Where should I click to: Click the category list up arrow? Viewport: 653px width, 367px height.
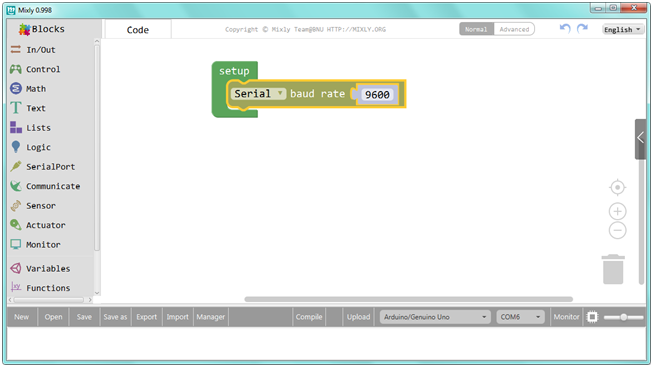click(x=97, y=41)
